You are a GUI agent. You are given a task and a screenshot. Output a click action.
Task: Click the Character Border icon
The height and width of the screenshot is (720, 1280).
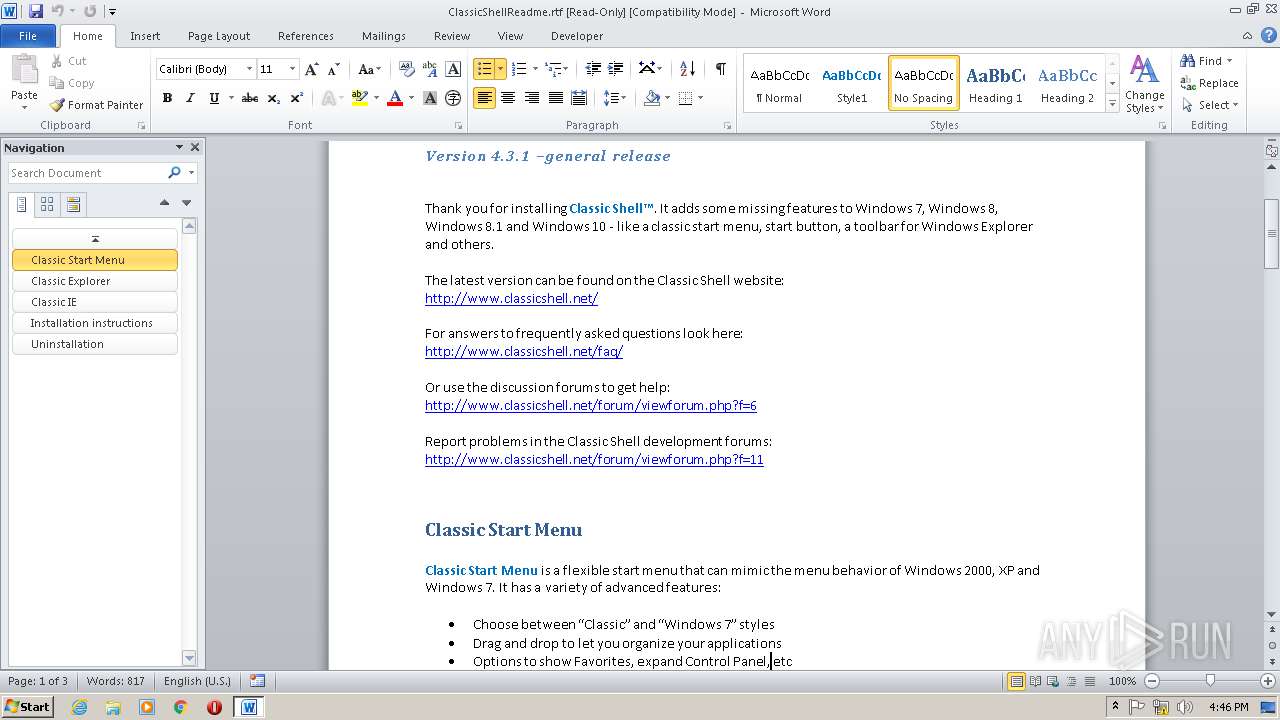453,69
